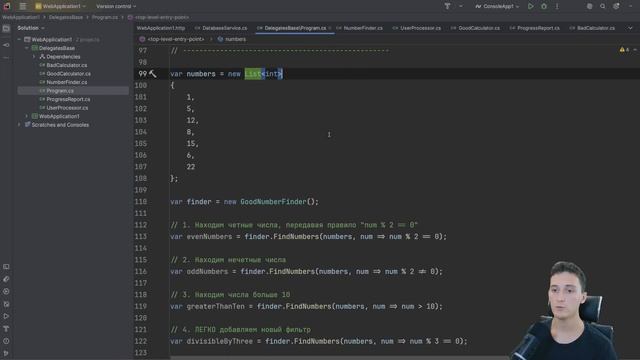Click the horizontal scrollbar below the editor

point(339,358)
